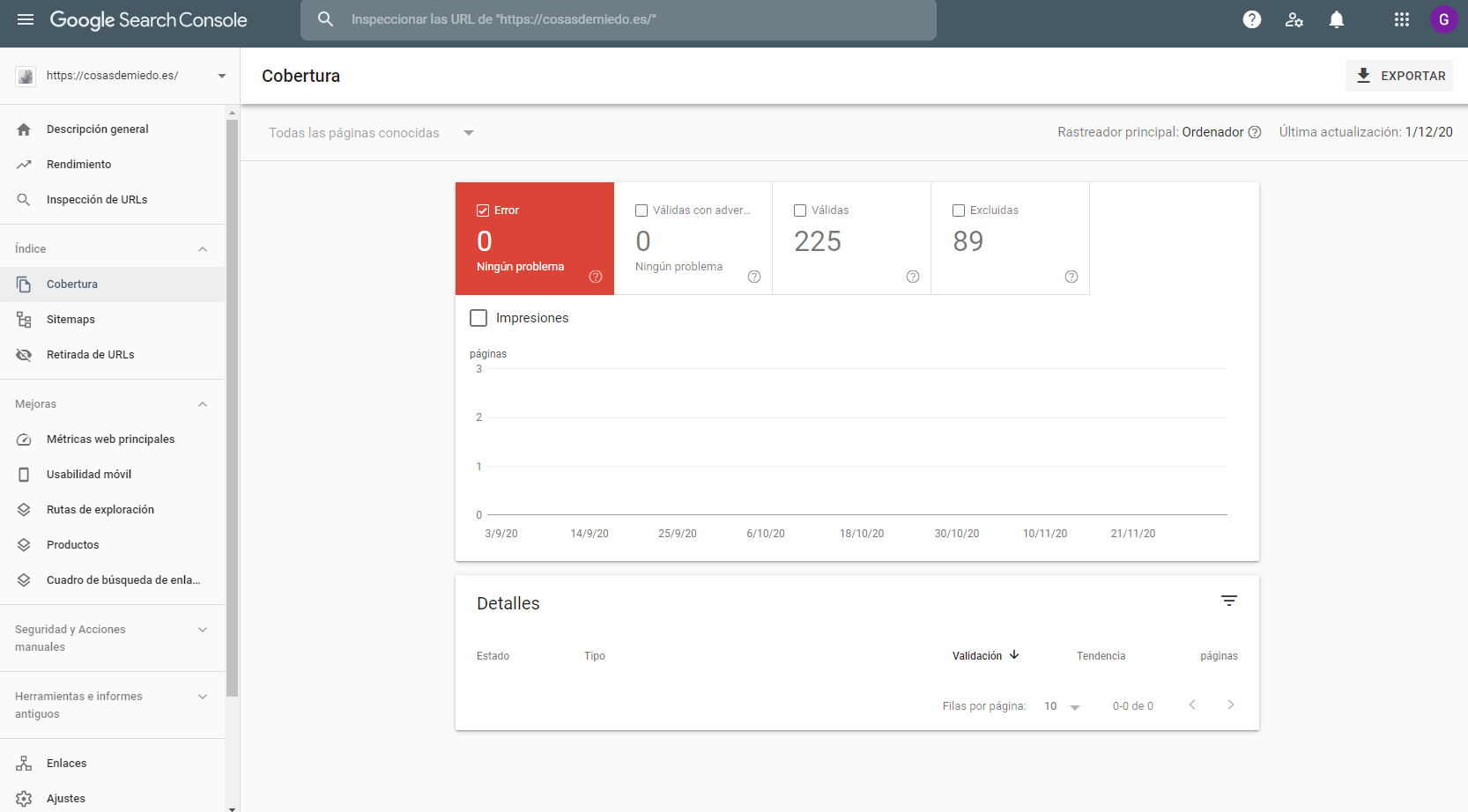Screen dimensions: 1468x812
Task: Go to Sitemaps report
Action: (113, 320)
